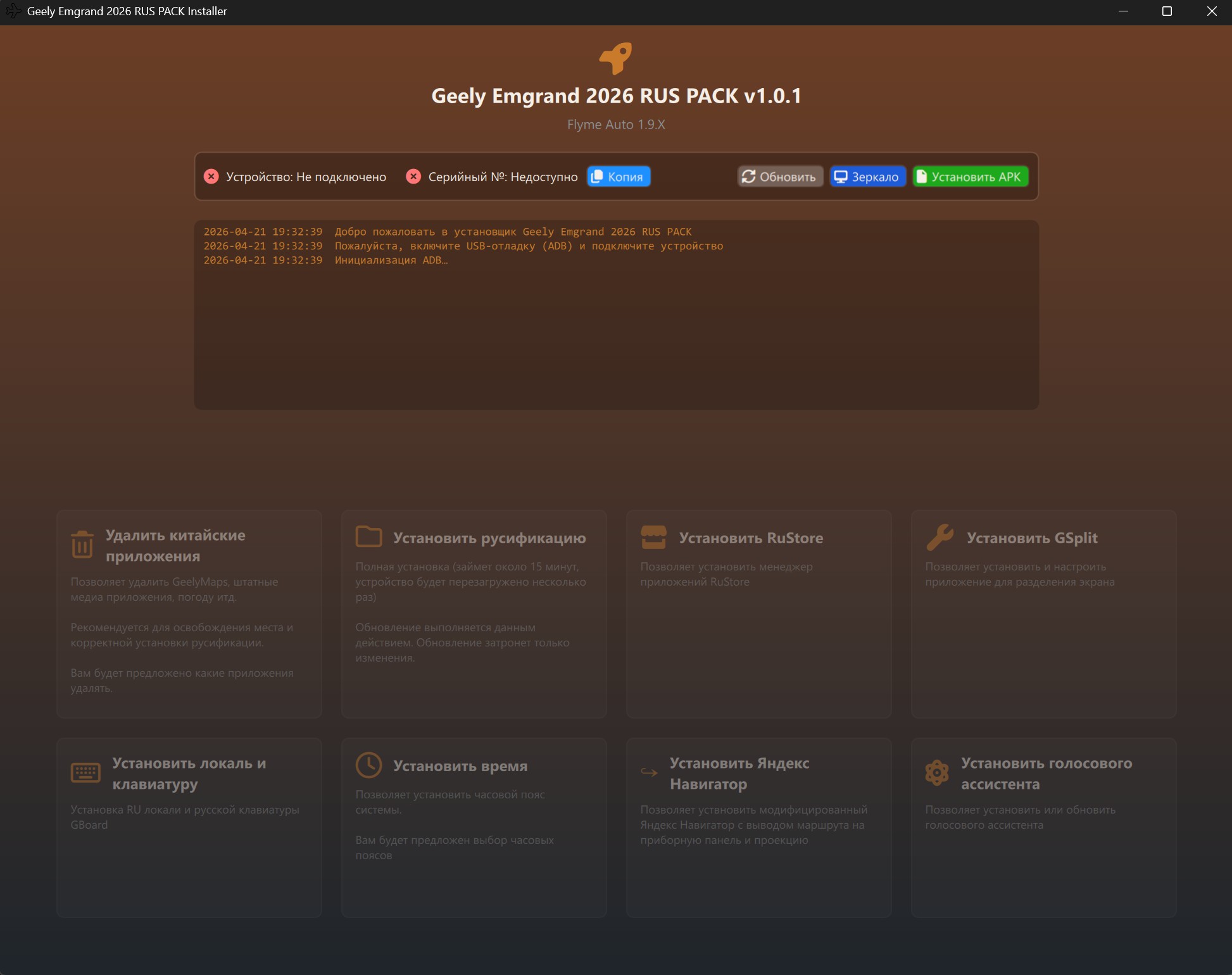Image resolution: width=1232 pixels, height=975 pixels.
Task: Click the Flyme Auto 1.9.X subtitle
Action: [616, 125]
